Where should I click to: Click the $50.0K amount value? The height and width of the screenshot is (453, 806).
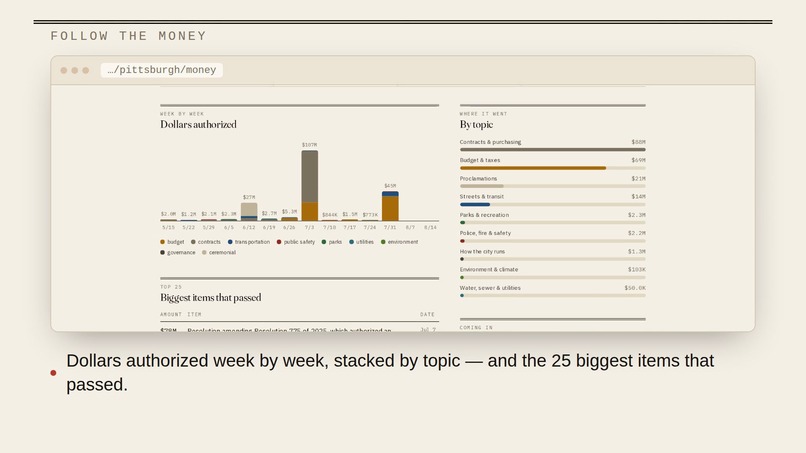pos(635,288)
